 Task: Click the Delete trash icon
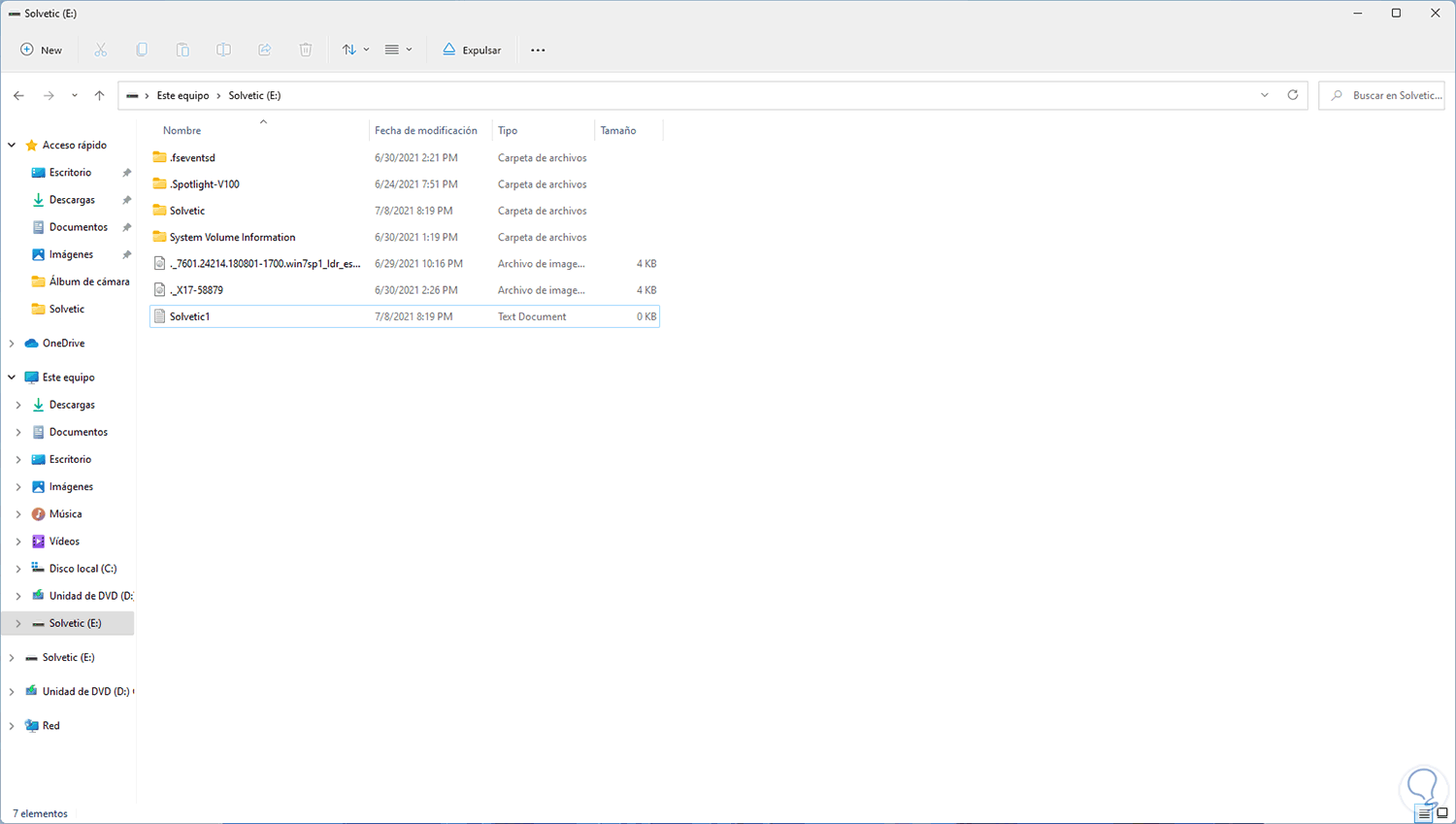306,49
